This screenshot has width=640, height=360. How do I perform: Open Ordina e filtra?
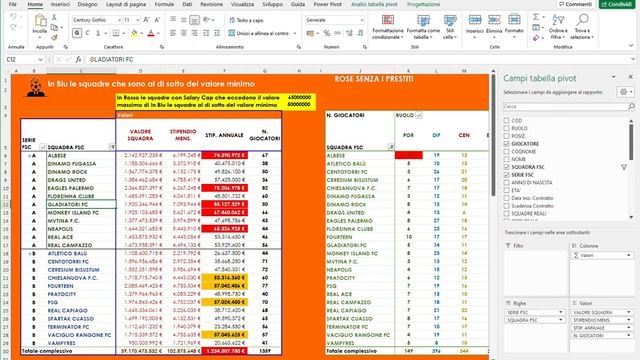[558, 27]
